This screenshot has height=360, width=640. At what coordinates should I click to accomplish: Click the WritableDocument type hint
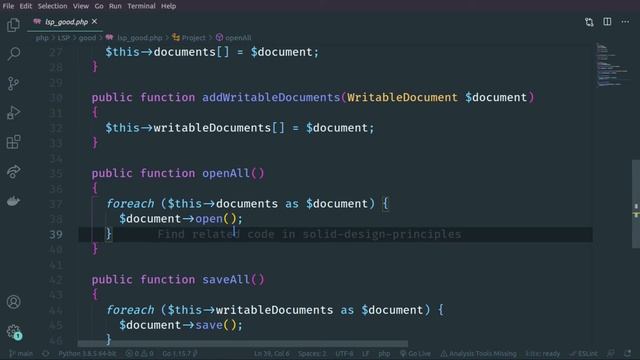[x=402, y=98]
